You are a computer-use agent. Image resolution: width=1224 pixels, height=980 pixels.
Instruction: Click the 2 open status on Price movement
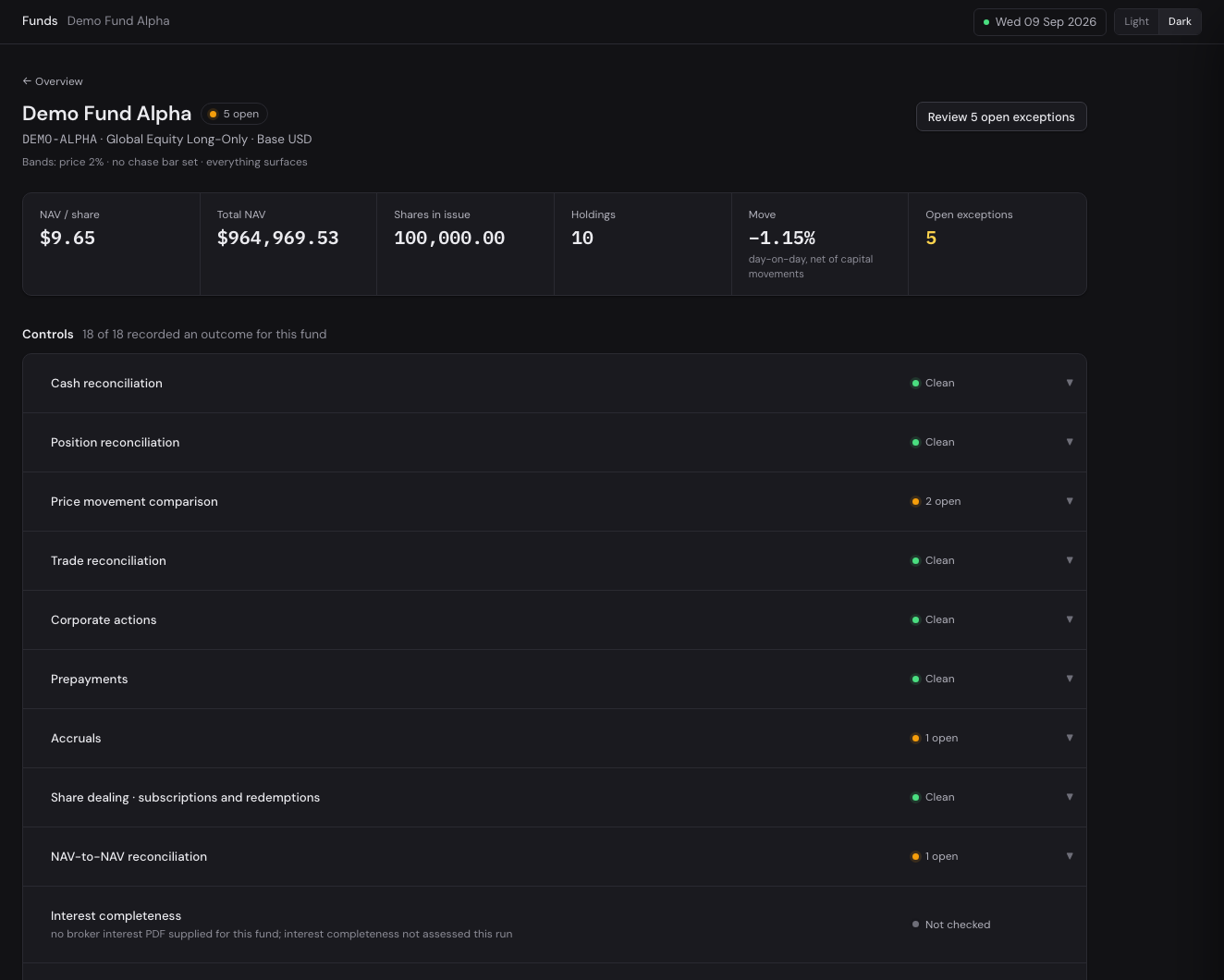pyautogui.click(x=936, y=501)
